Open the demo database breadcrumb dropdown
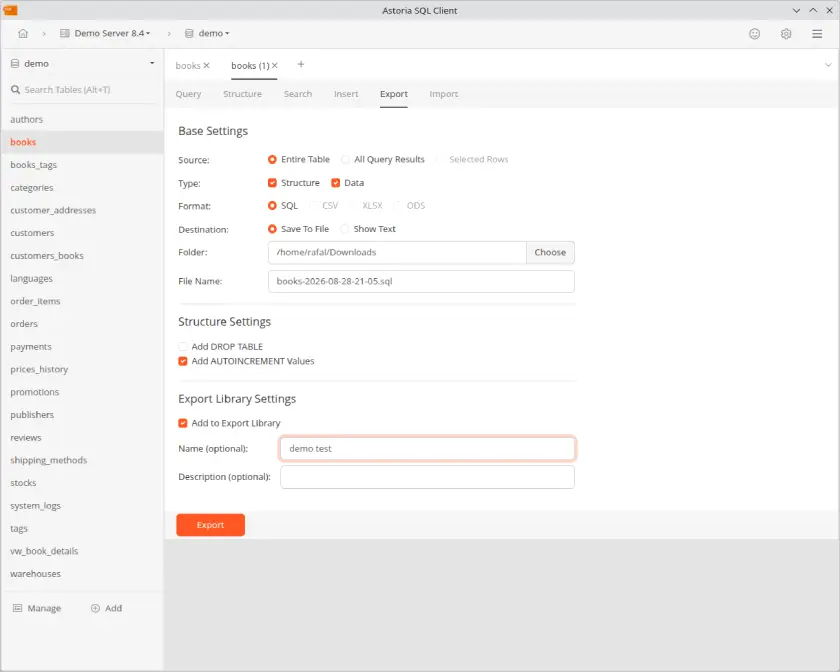Viewport: 840px width, 672px height. (x=207, y=33)
